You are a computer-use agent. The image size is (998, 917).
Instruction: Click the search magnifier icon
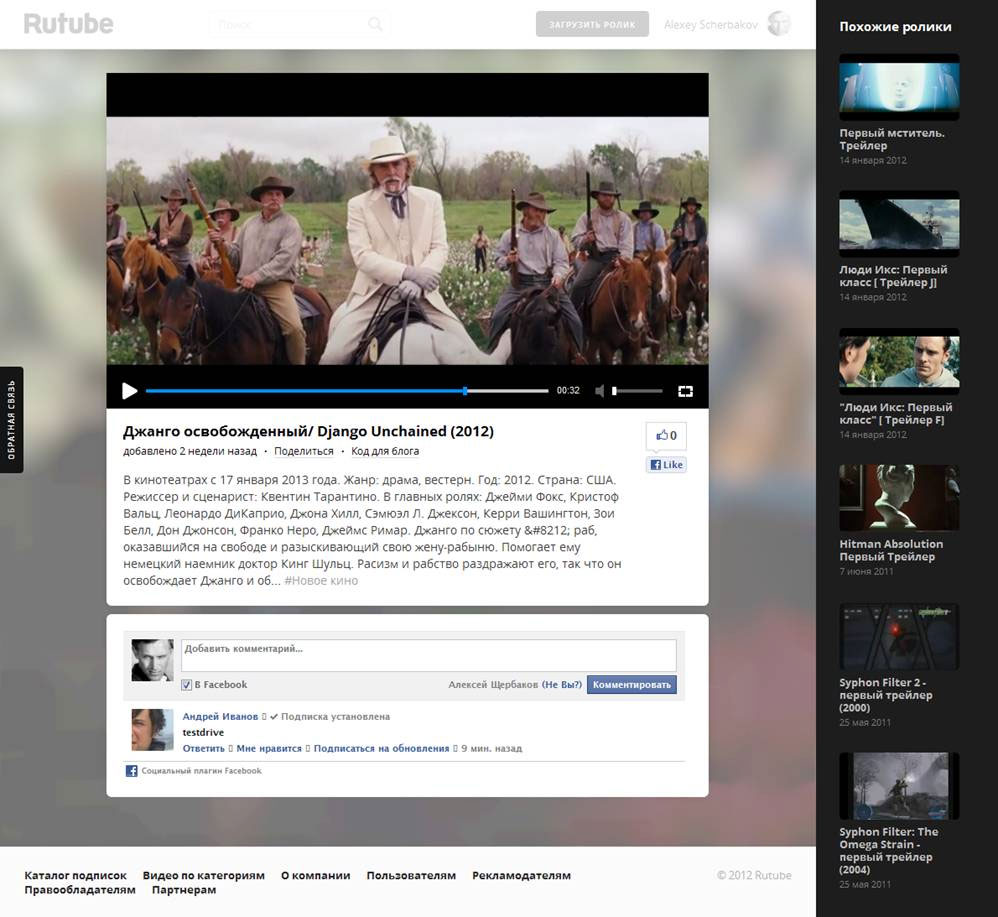click(x=376, y=24)
